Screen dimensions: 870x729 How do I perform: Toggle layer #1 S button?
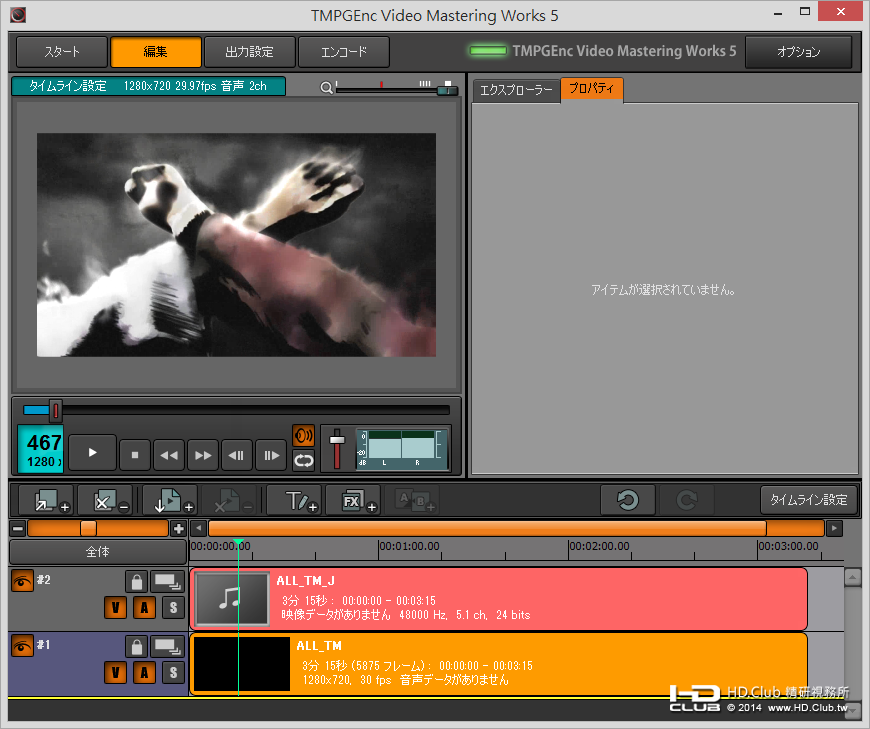[x=173, y=673]
